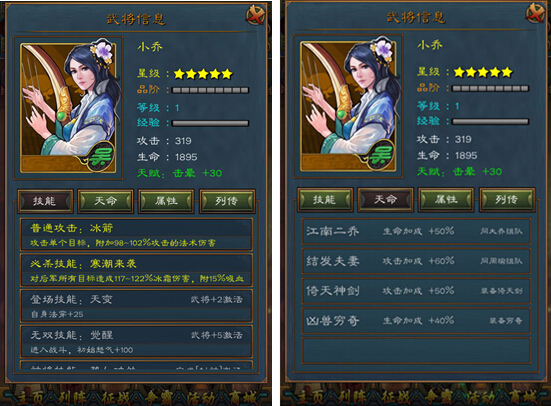551x406 pixels.
Task: Open the 天命 tab in left panel
Action: coord(105,201)
